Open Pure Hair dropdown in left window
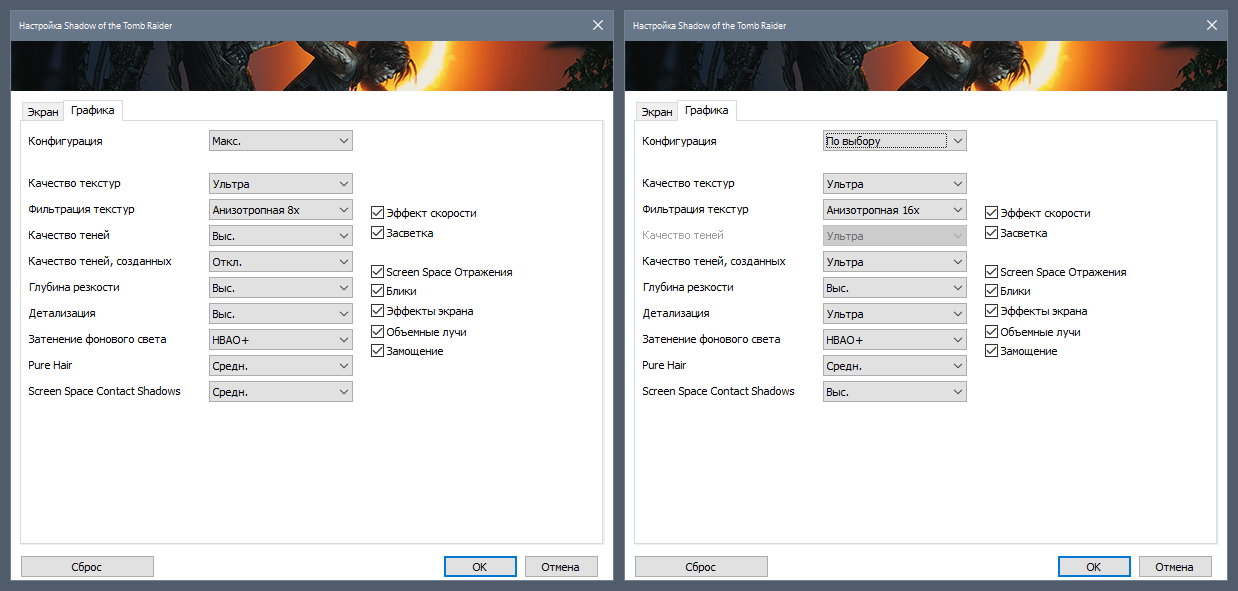The height and width of the screenshot is (591, 1238). (281, 366)
